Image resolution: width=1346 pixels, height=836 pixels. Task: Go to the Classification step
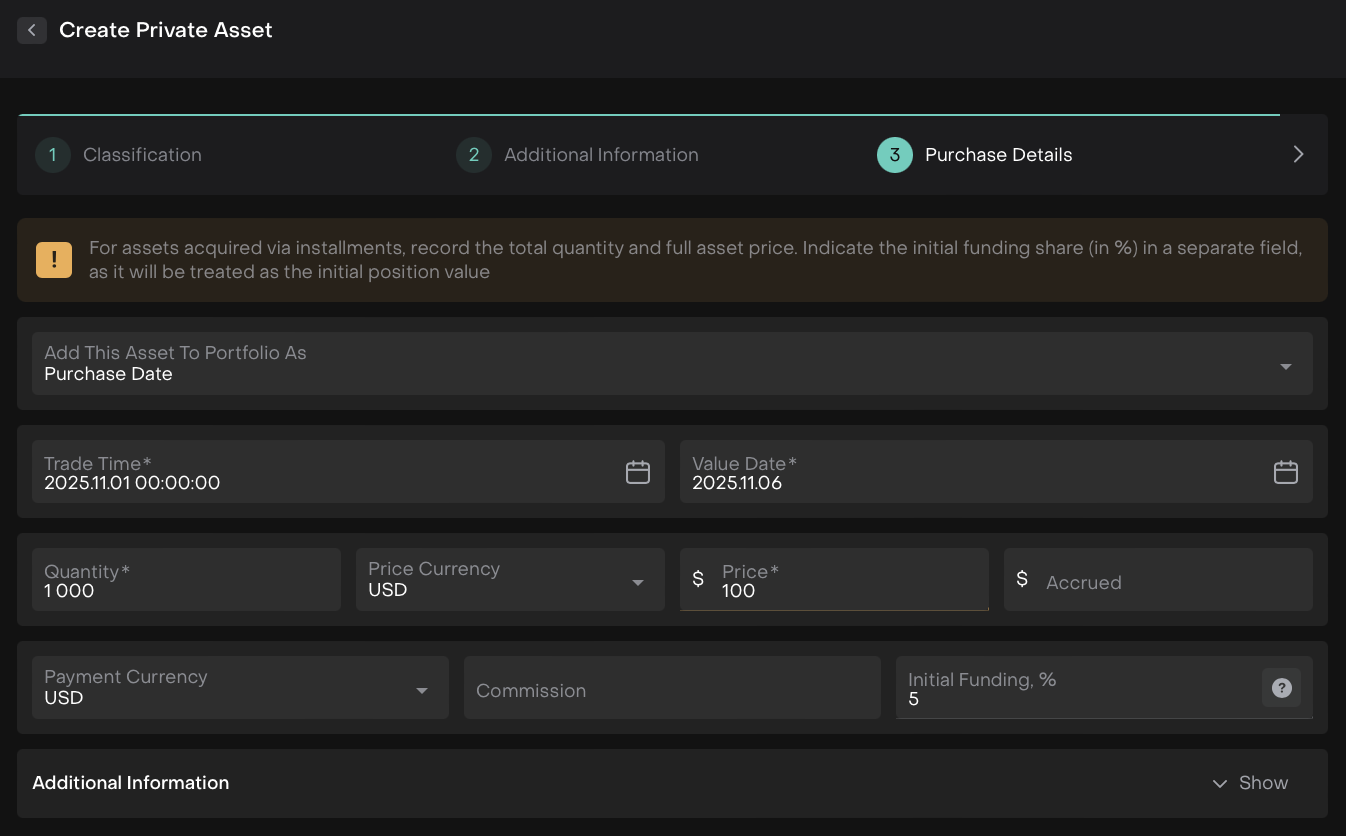tap(142, 155)
